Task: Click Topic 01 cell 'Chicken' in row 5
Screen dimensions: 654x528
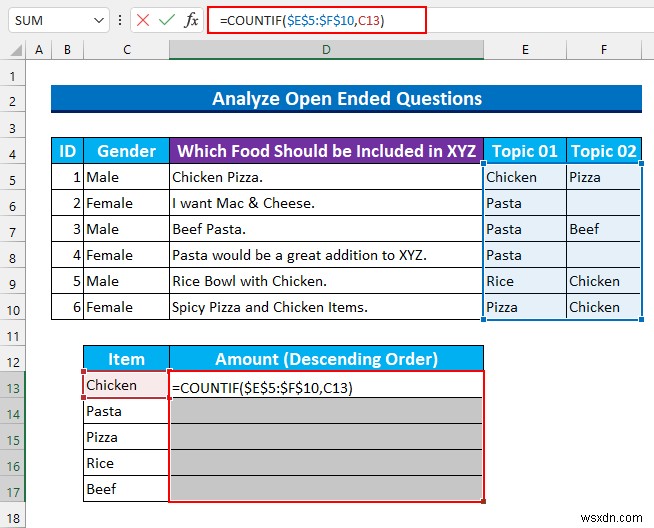Action: click(525, 177)
